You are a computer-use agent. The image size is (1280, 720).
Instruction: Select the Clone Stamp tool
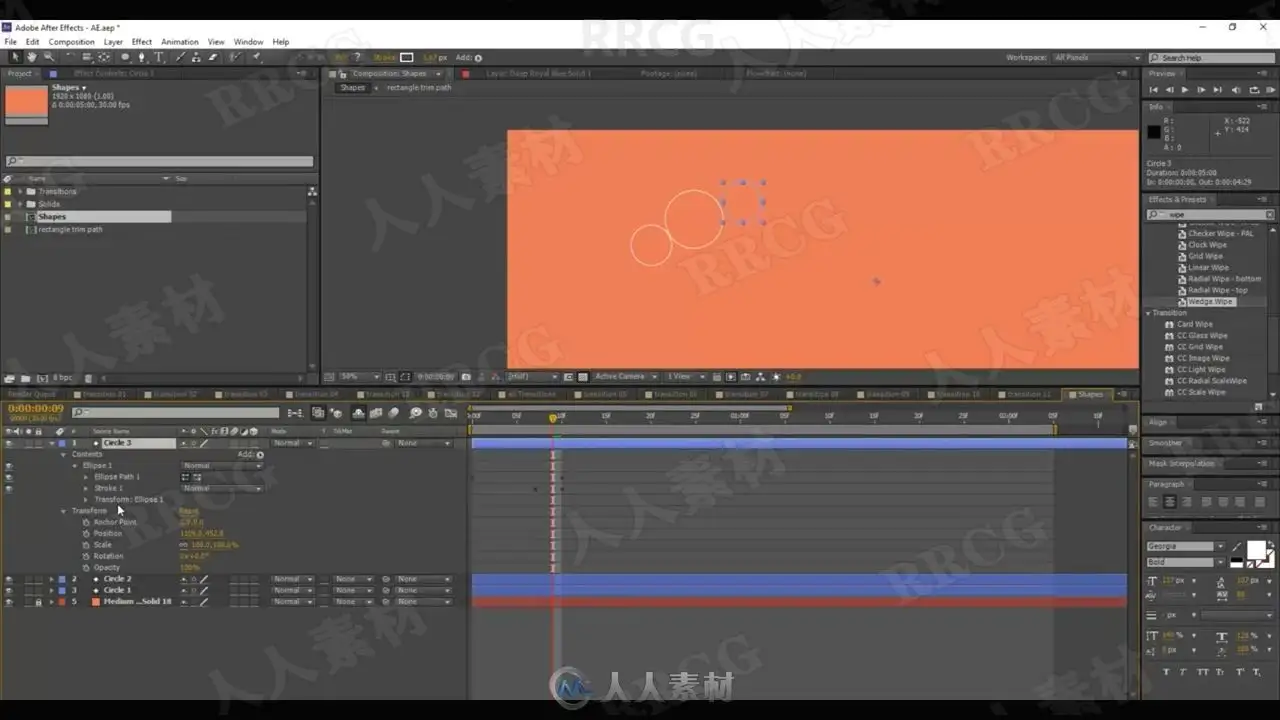click(x=196, y=57)
